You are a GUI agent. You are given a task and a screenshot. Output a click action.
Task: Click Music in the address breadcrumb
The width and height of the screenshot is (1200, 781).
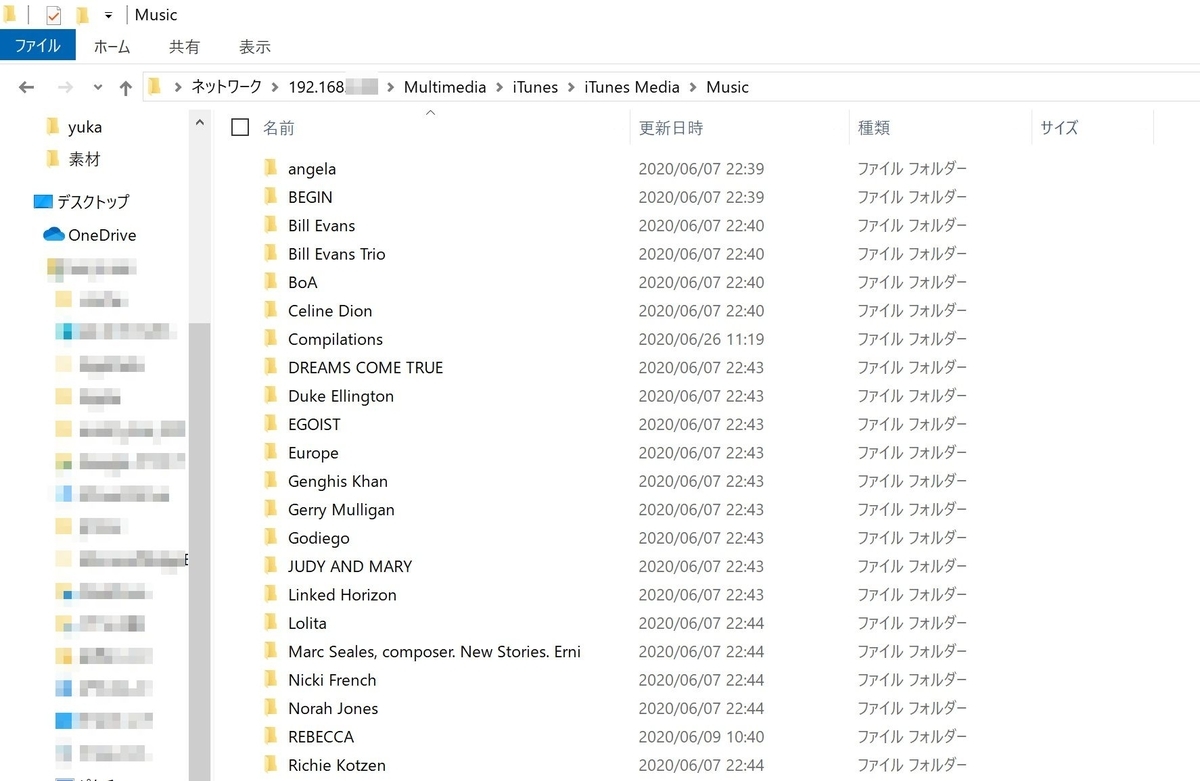pos(727,87)
